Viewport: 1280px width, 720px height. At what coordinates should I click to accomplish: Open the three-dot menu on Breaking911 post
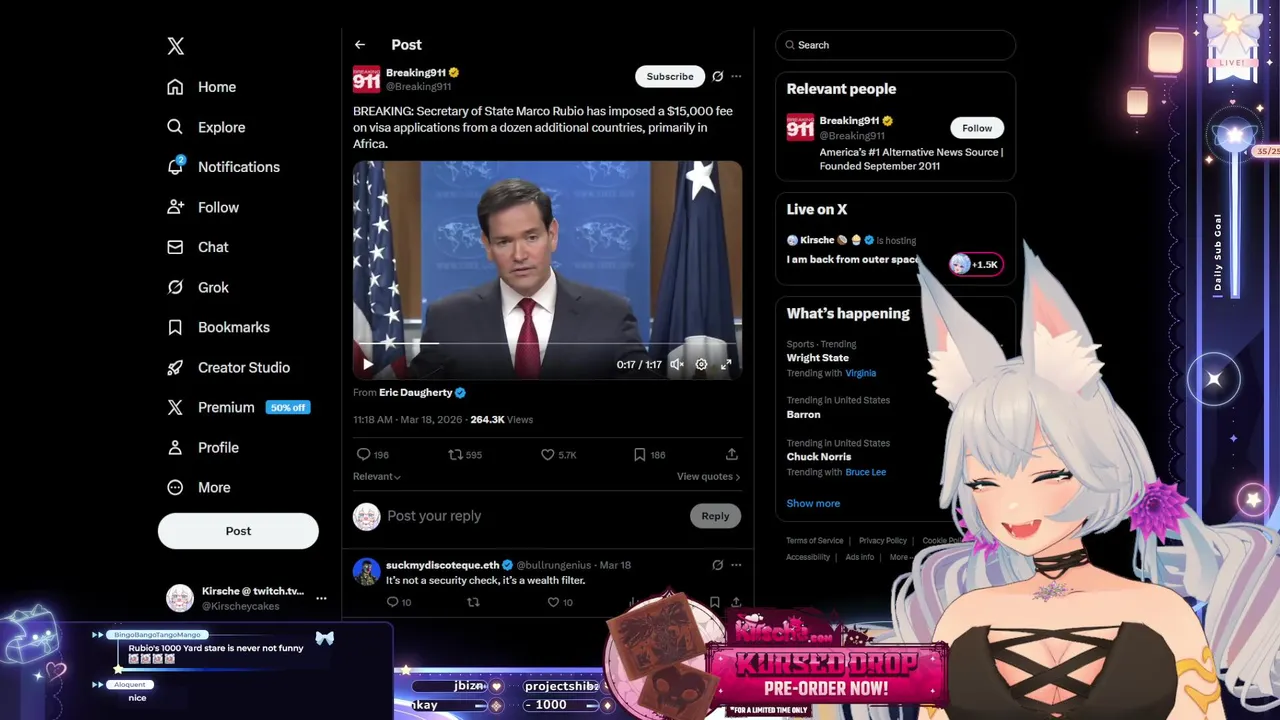coord(736,76)
